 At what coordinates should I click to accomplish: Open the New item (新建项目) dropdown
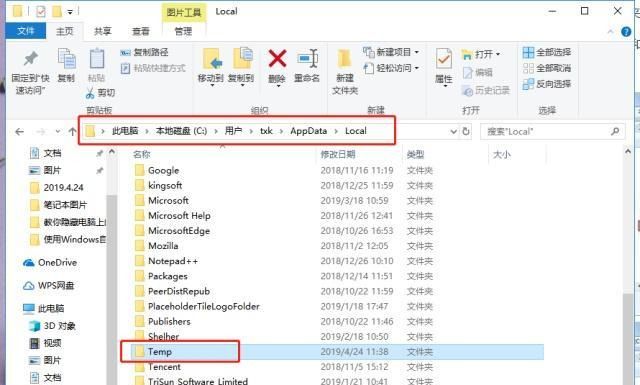[x=391, y=52]
